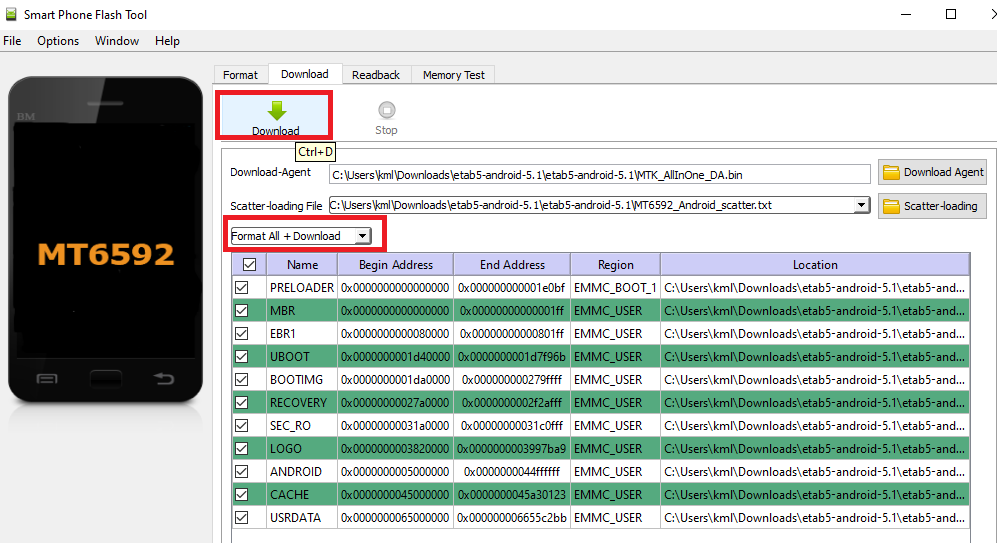
Task: Select the EBR1 name cell
Action: coord(302,333)
